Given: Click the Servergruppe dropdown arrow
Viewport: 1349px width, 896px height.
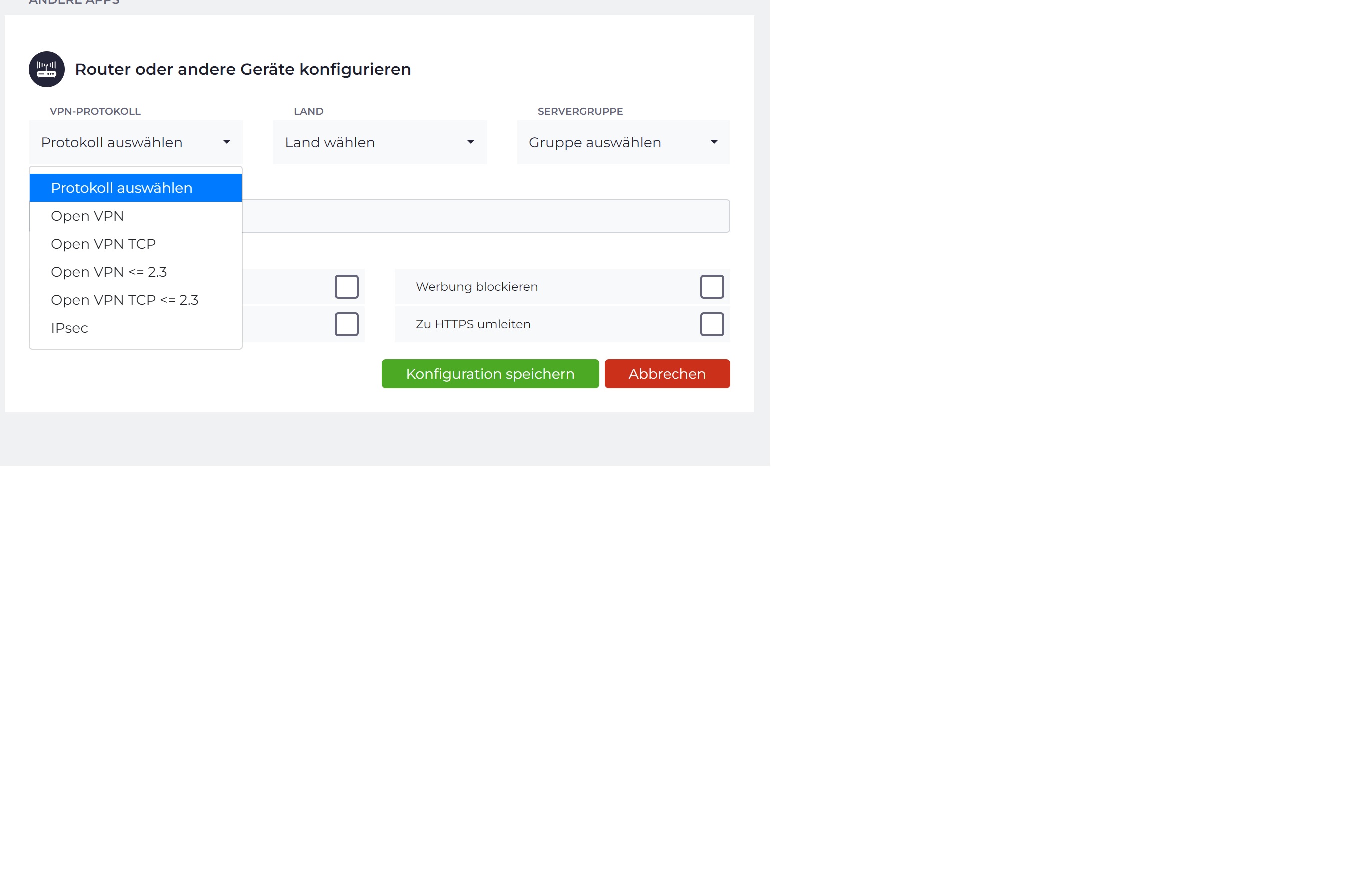Looking at the screenshot, I should pyautogui.click(x=714, y=142).
